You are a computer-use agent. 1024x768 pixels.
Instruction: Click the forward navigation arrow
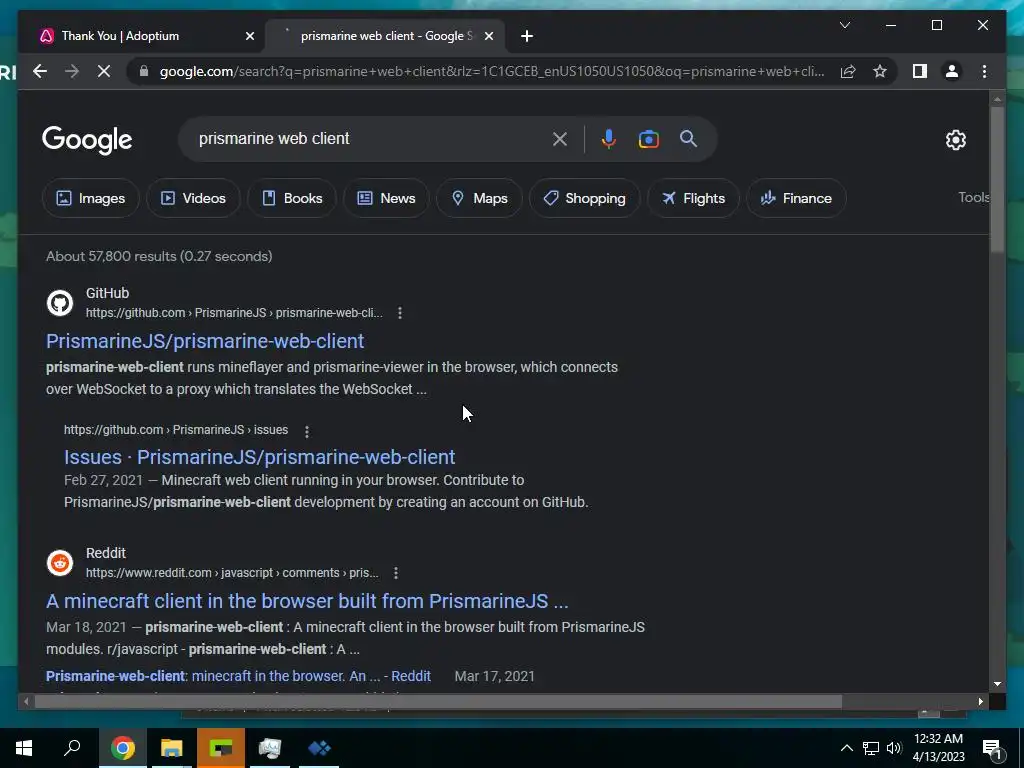click(x=72, y=71)
